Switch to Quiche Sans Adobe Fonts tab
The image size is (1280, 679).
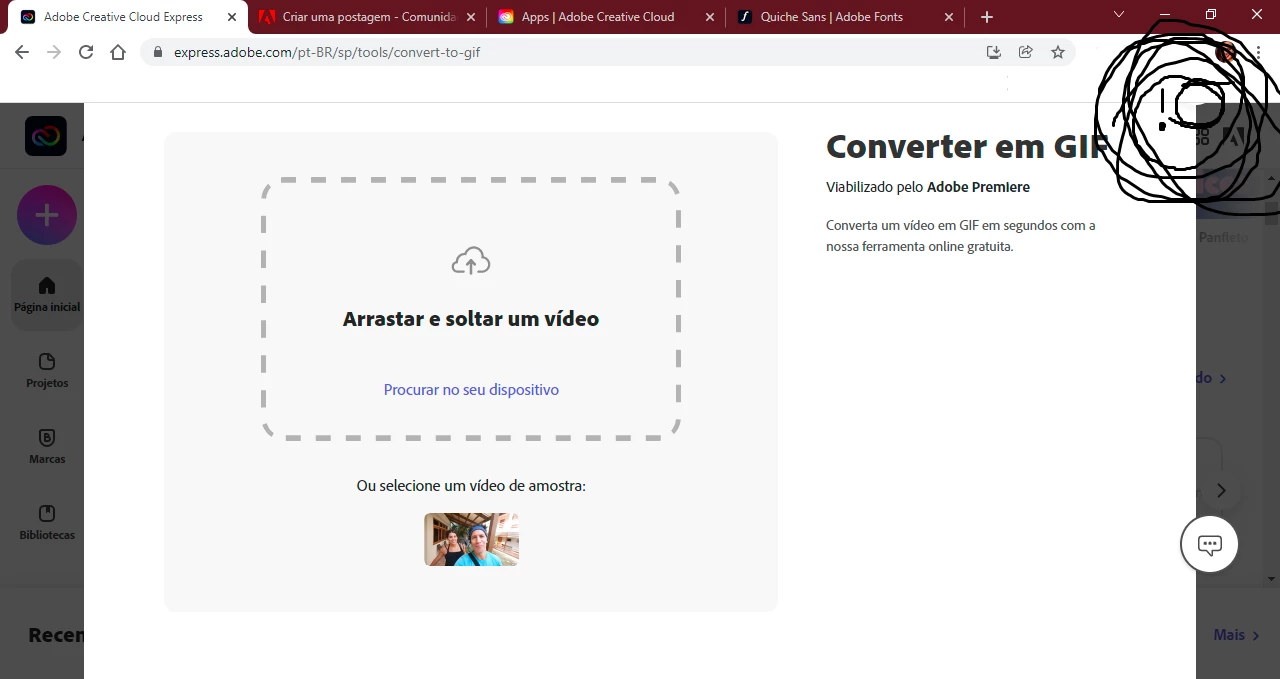pyautogui.click(x=845, y=17)
